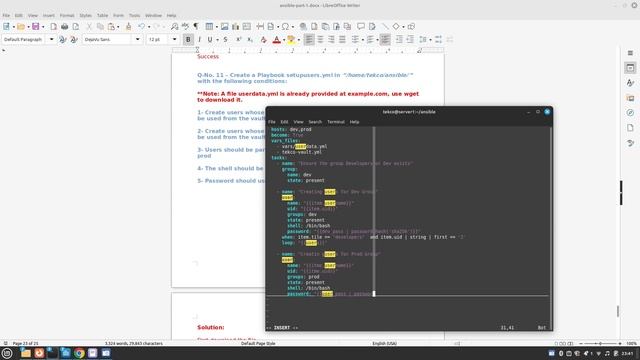
Task: Open sidebar Gallery deck
Action: click(x=630, y=98)
